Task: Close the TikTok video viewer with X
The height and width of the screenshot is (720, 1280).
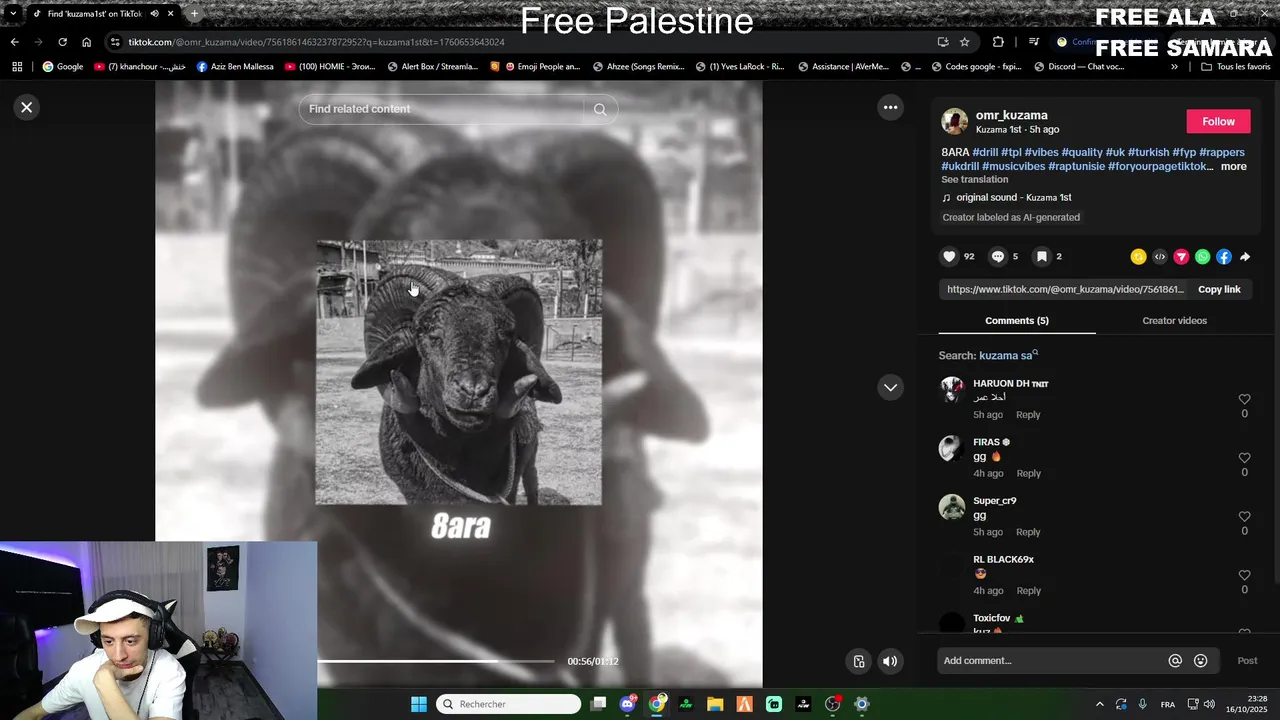Action: click(x=27, y=107)
